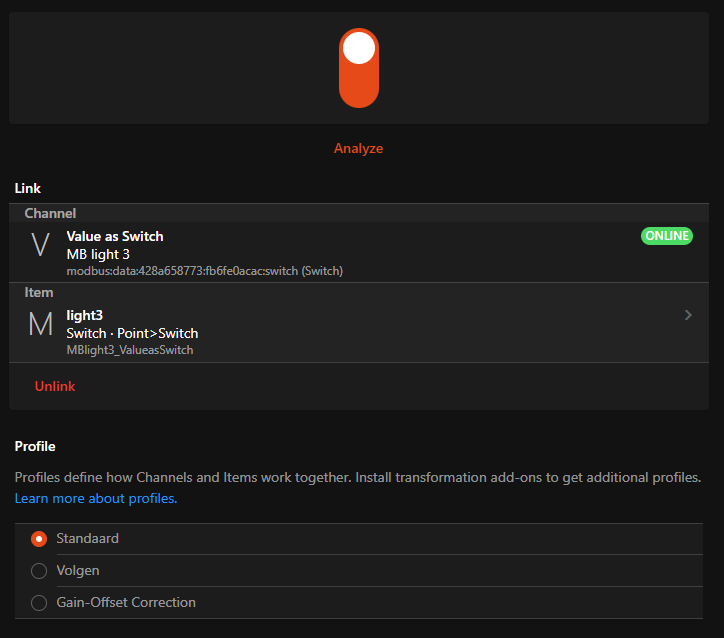This screenshot has height=638, width=724.
Task: Select Gain-Offset Correction profile radio button
Action: (x=39, y=603)
